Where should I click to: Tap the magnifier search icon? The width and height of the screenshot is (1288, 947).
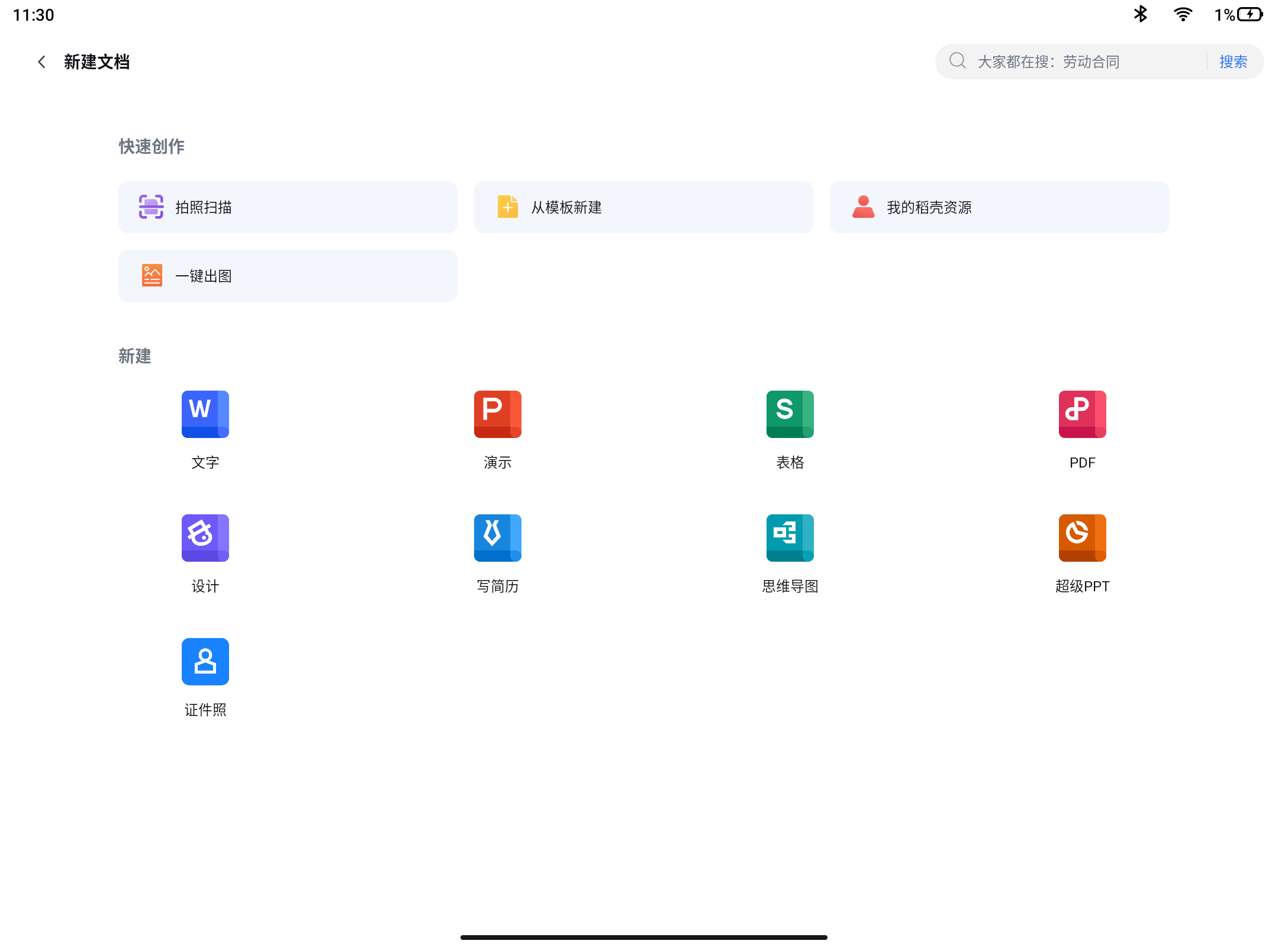(957, 61)
